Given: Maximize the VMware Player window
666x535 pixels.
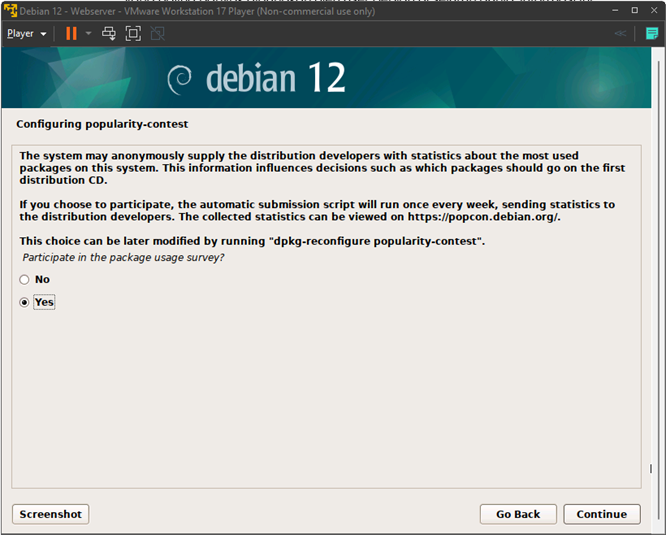Looking at the screenshot, I should 633,9.
